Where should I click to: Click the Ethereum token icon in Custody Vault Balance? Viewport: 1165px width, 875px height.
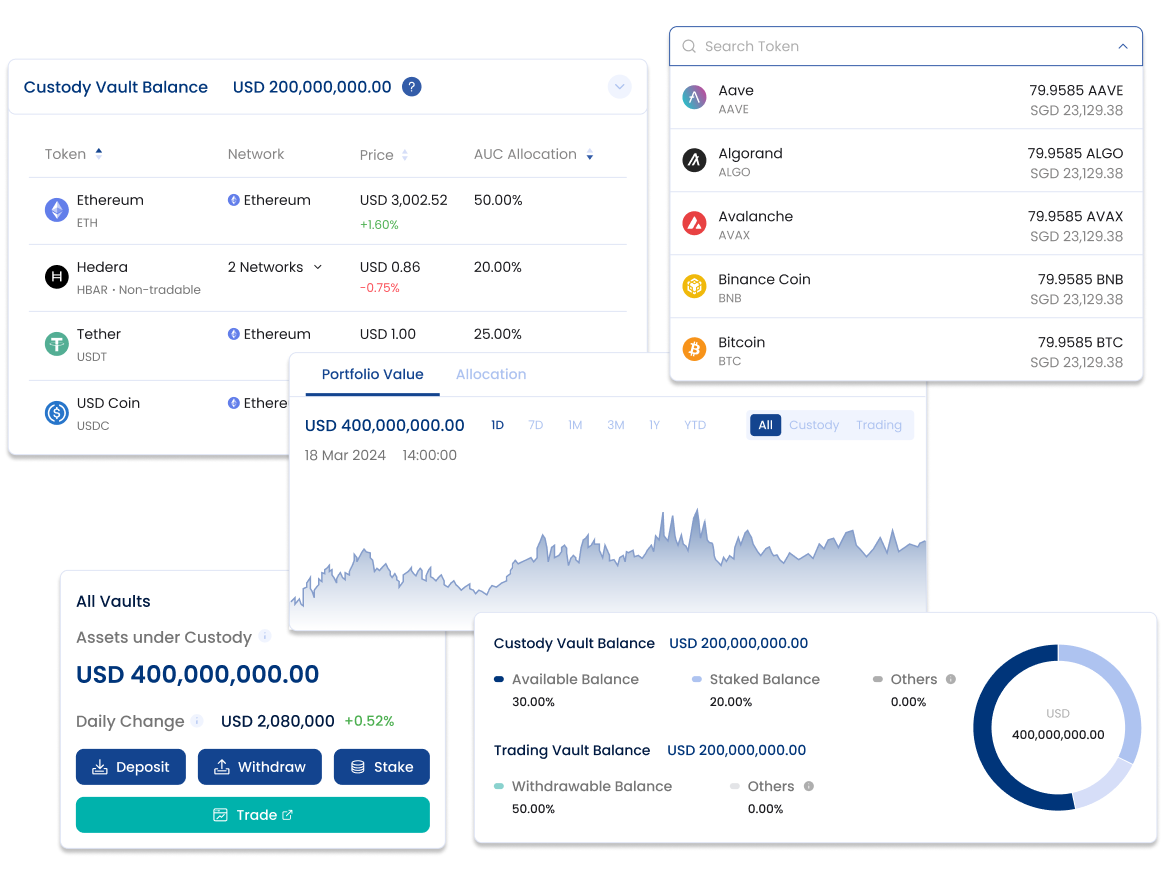pos(56,210)
